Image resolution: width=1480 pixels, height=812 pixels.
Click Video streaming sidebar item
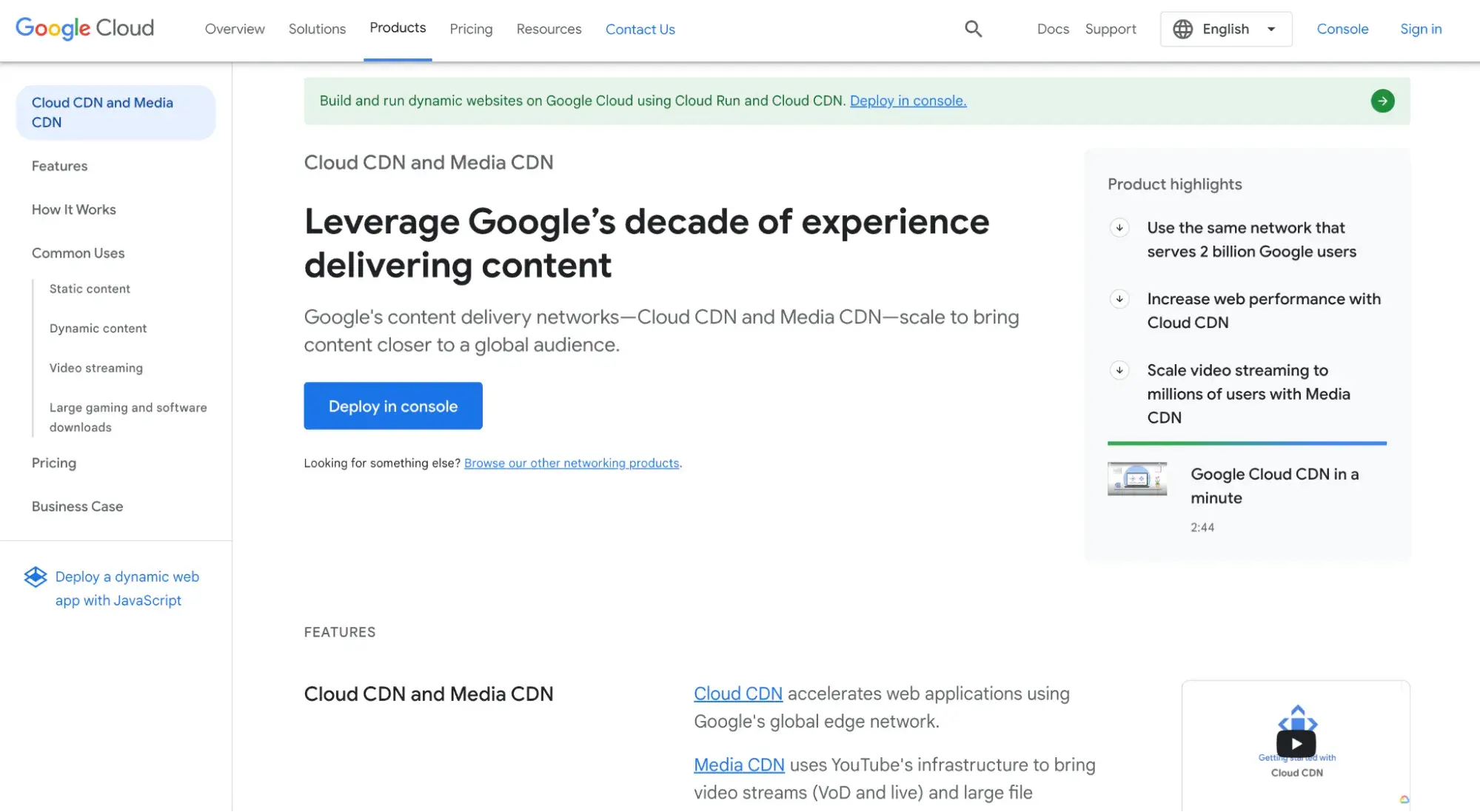(x=96, y=368)
